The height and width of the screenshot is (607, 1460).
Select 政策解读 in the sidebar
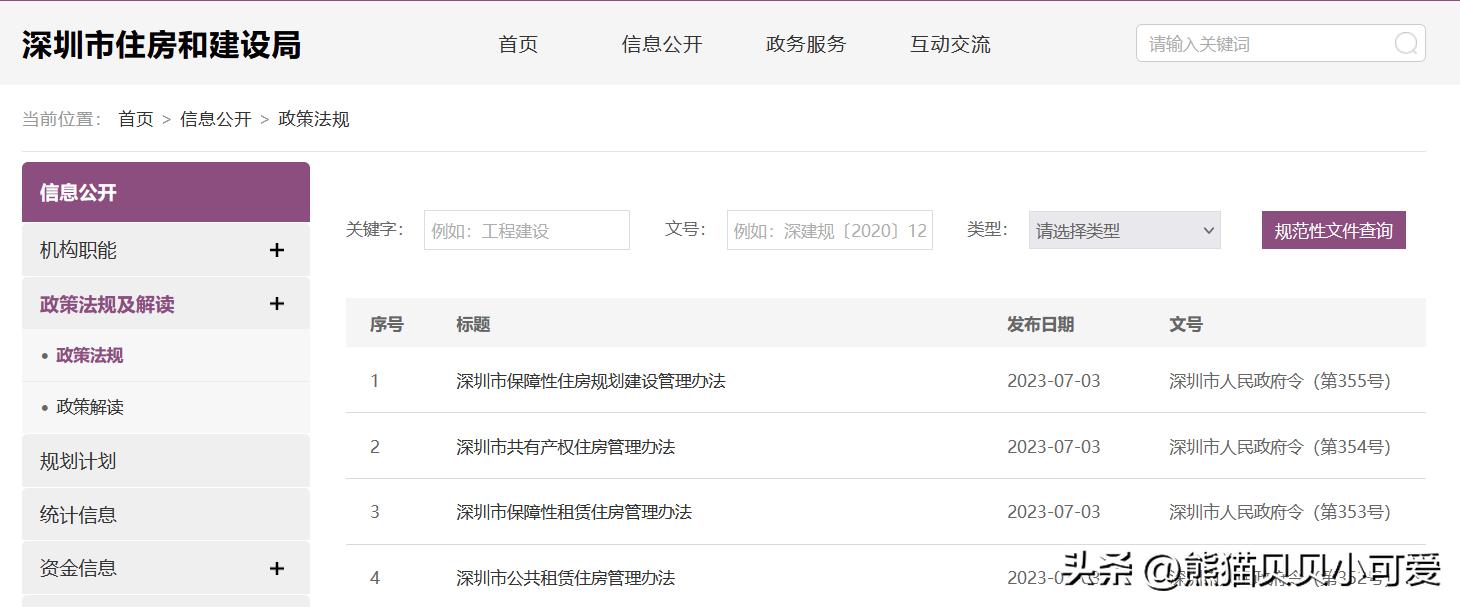pos(99,407)
